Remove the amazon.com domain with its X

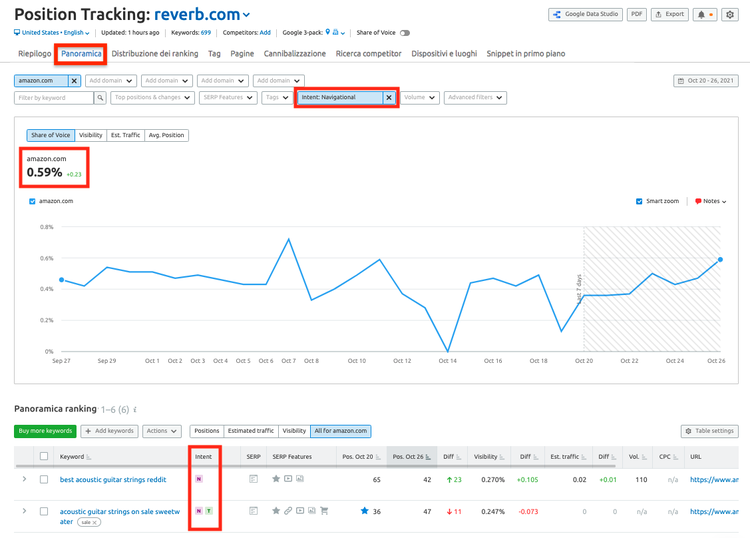74,81
